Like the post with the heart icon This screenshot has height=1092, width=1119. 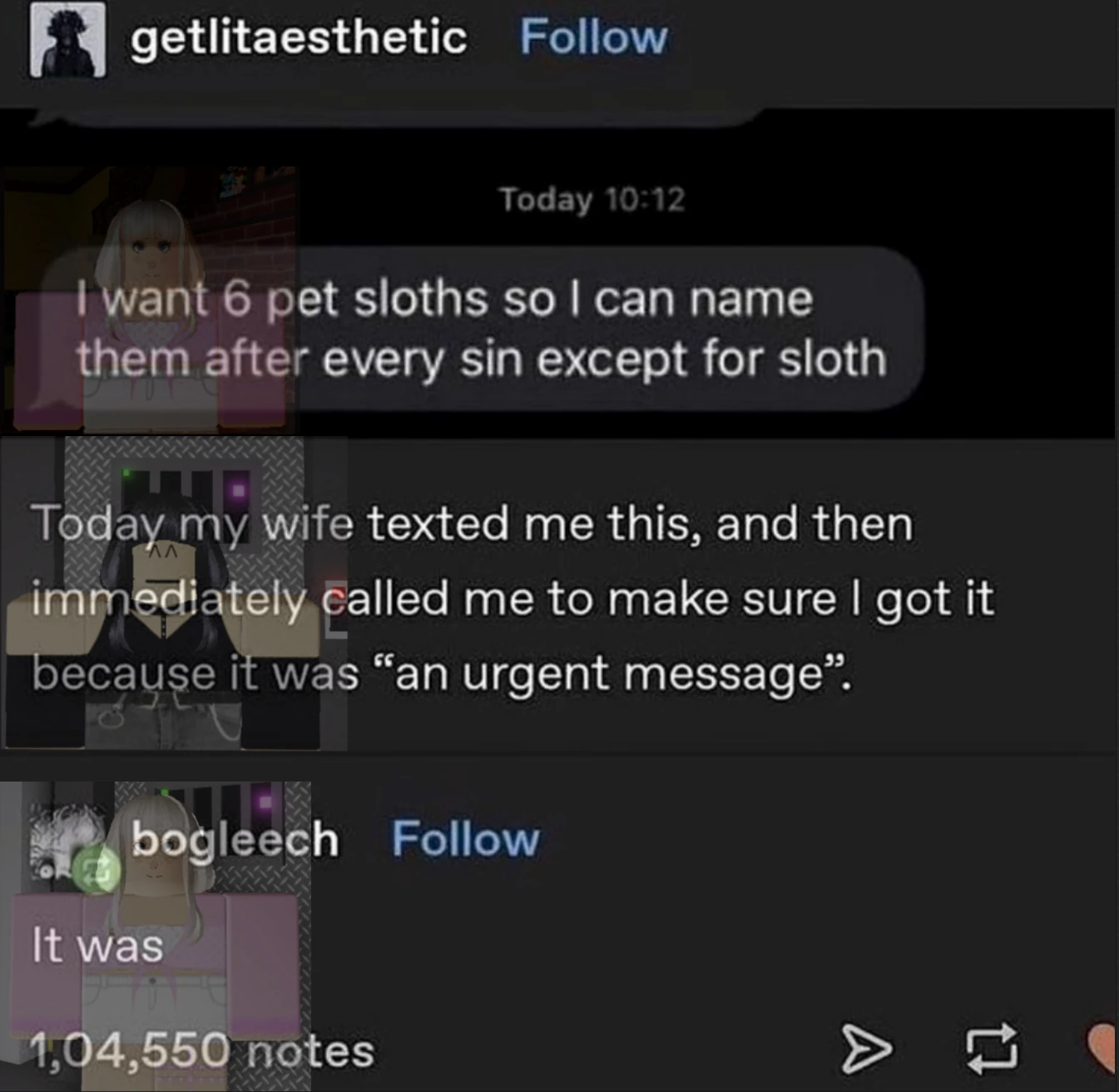pyautogui.click(x=1103, y=1047)
